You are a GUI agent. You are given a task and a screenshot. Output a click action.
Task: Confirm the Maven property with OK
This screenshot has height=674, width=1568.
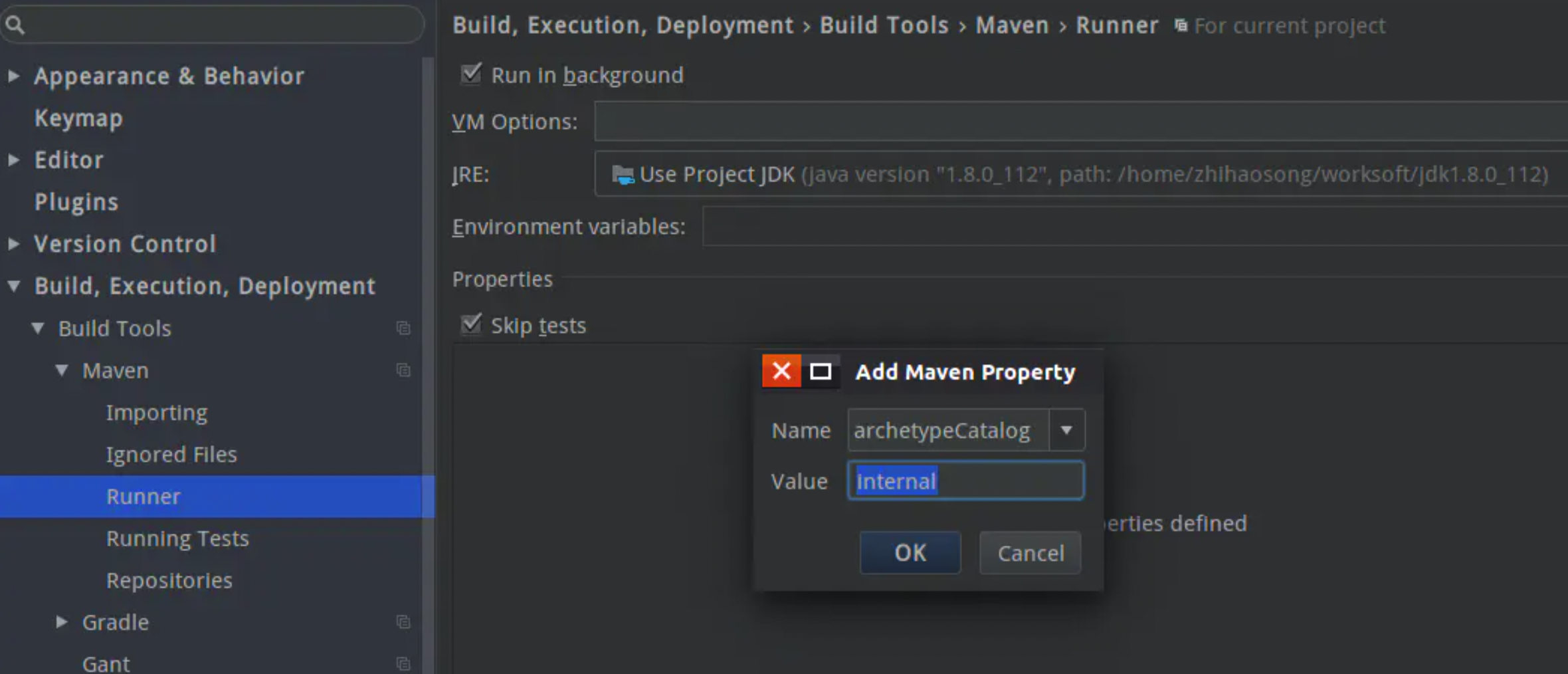click(x=910, y=552)
